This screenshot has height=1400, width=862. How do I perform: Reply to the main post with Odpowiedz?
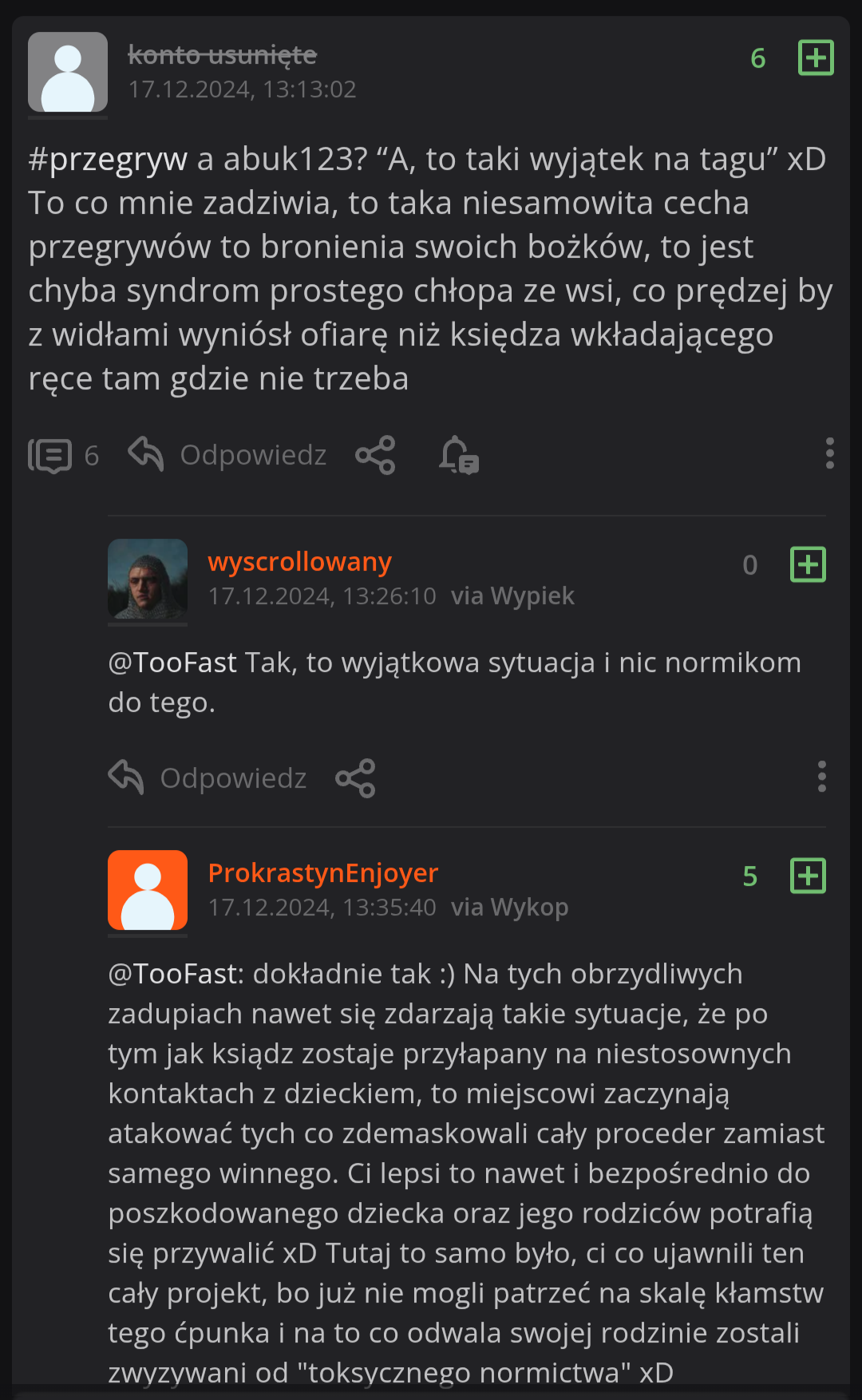(x=228, y=455)
